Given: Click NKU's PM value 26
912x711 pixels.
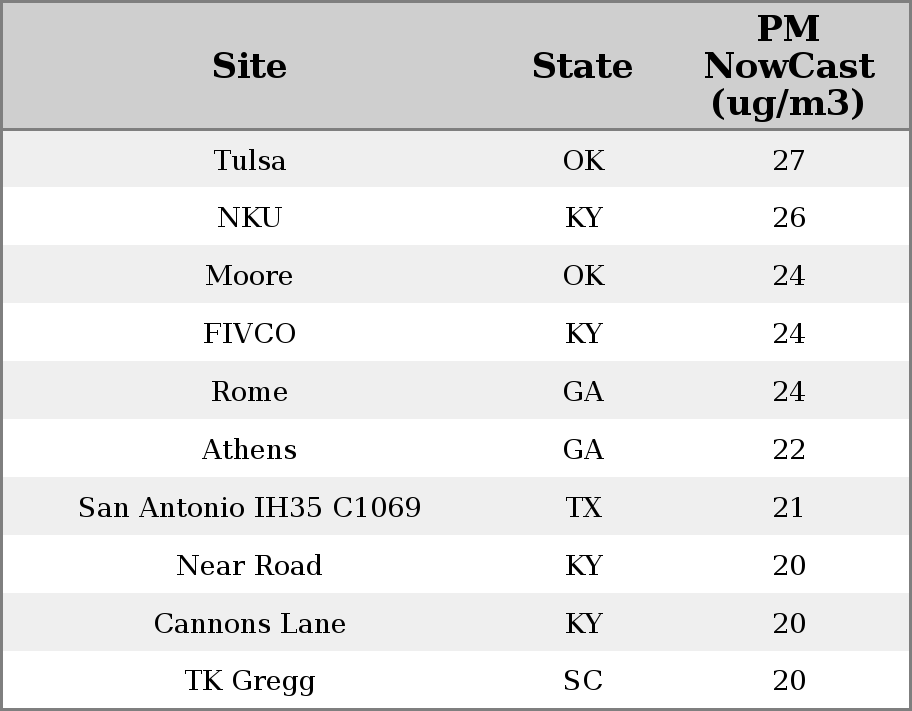Looking at the screenshot, I should point(789,218).
